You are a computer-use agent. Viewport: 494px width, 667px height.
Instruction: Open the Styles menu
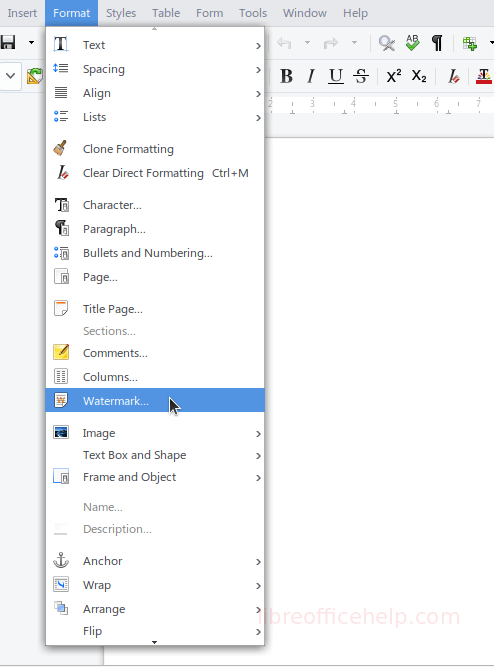pyautogui.click(x=121, y=13)
